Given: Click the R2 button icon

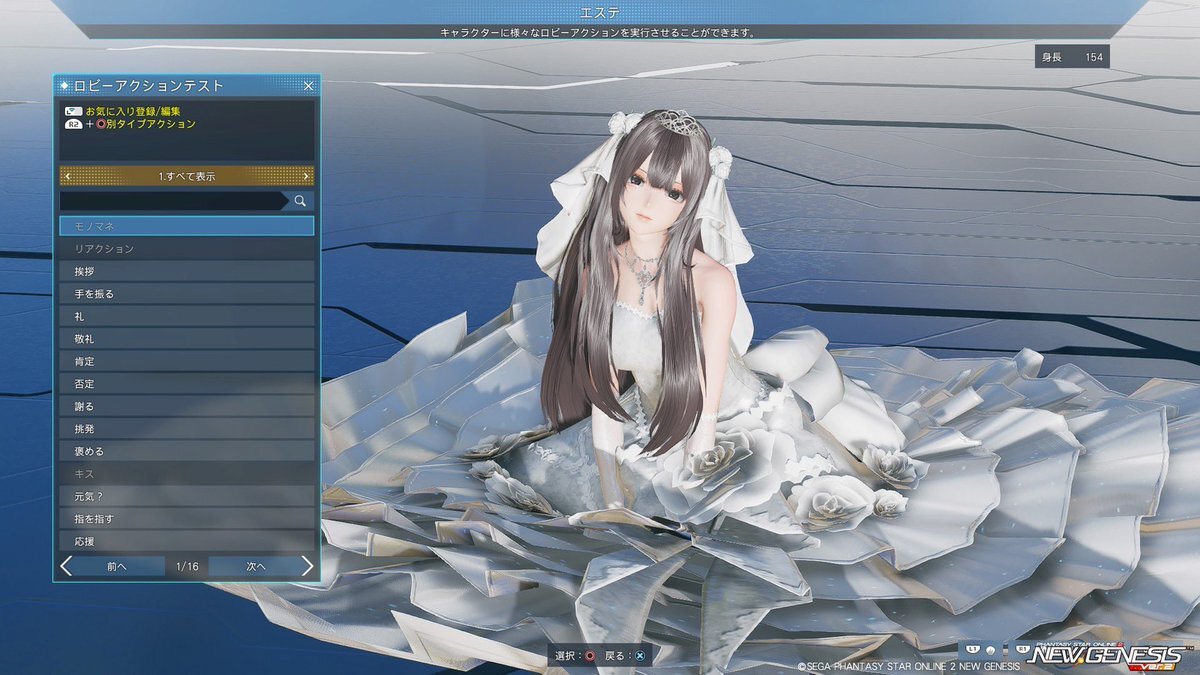Looking at the screenshot, I should (73, 124).
